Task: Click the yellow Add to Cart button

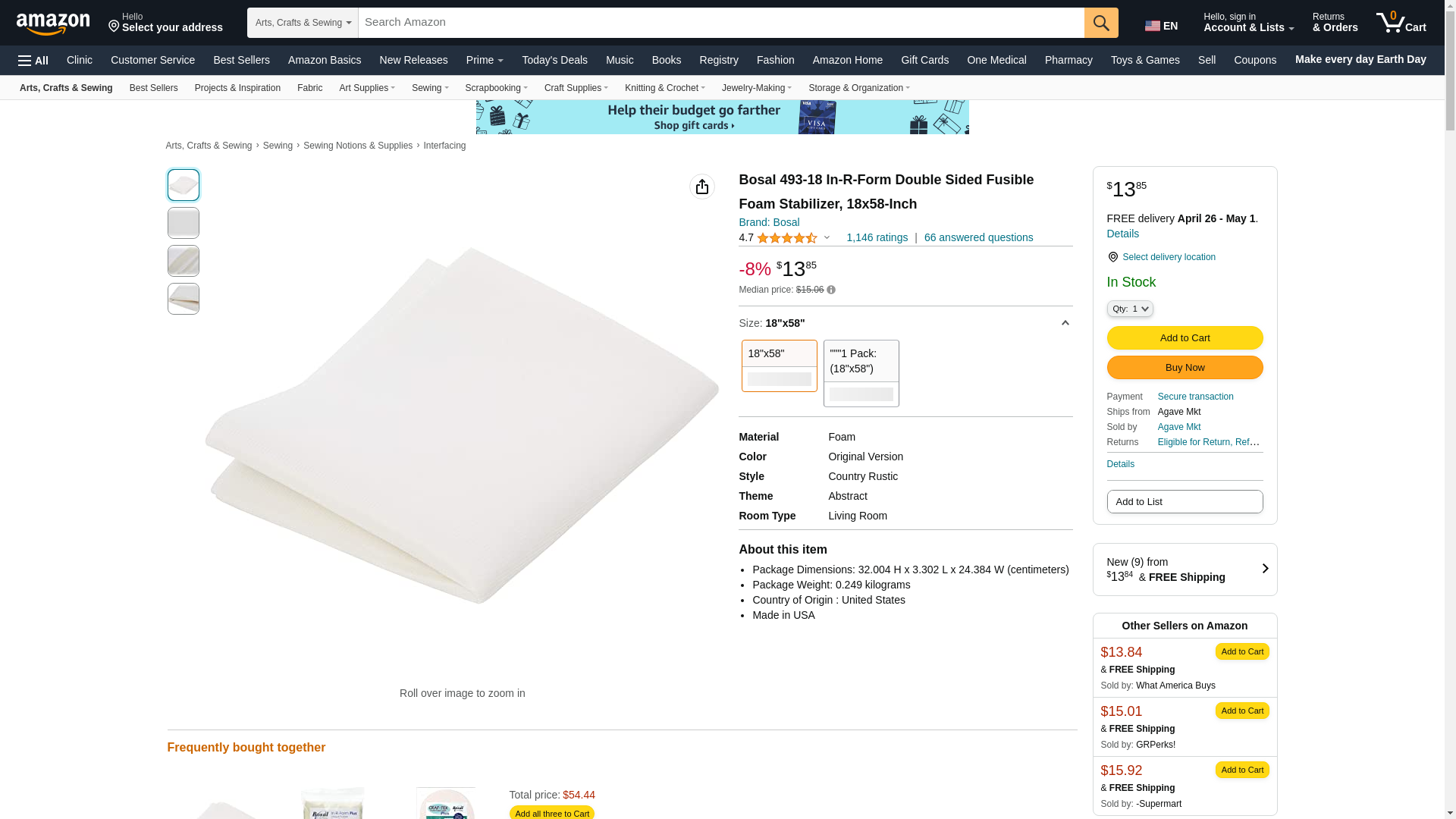Action: [1185, 338]
